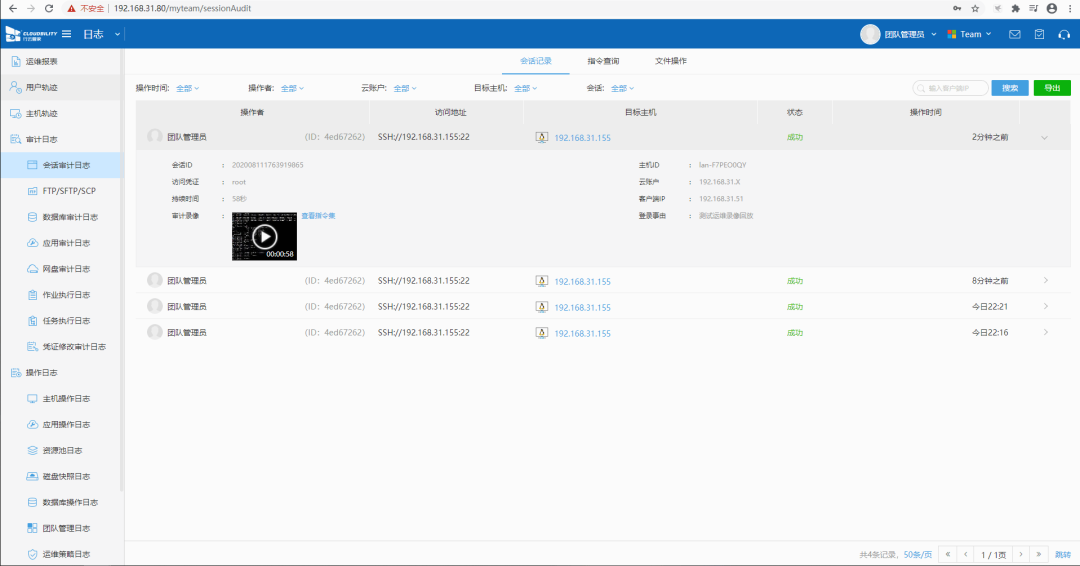1080x566 pixels.
Task: Open the browser extensions puzzle icon
Action: click(x=1015, y=8)
